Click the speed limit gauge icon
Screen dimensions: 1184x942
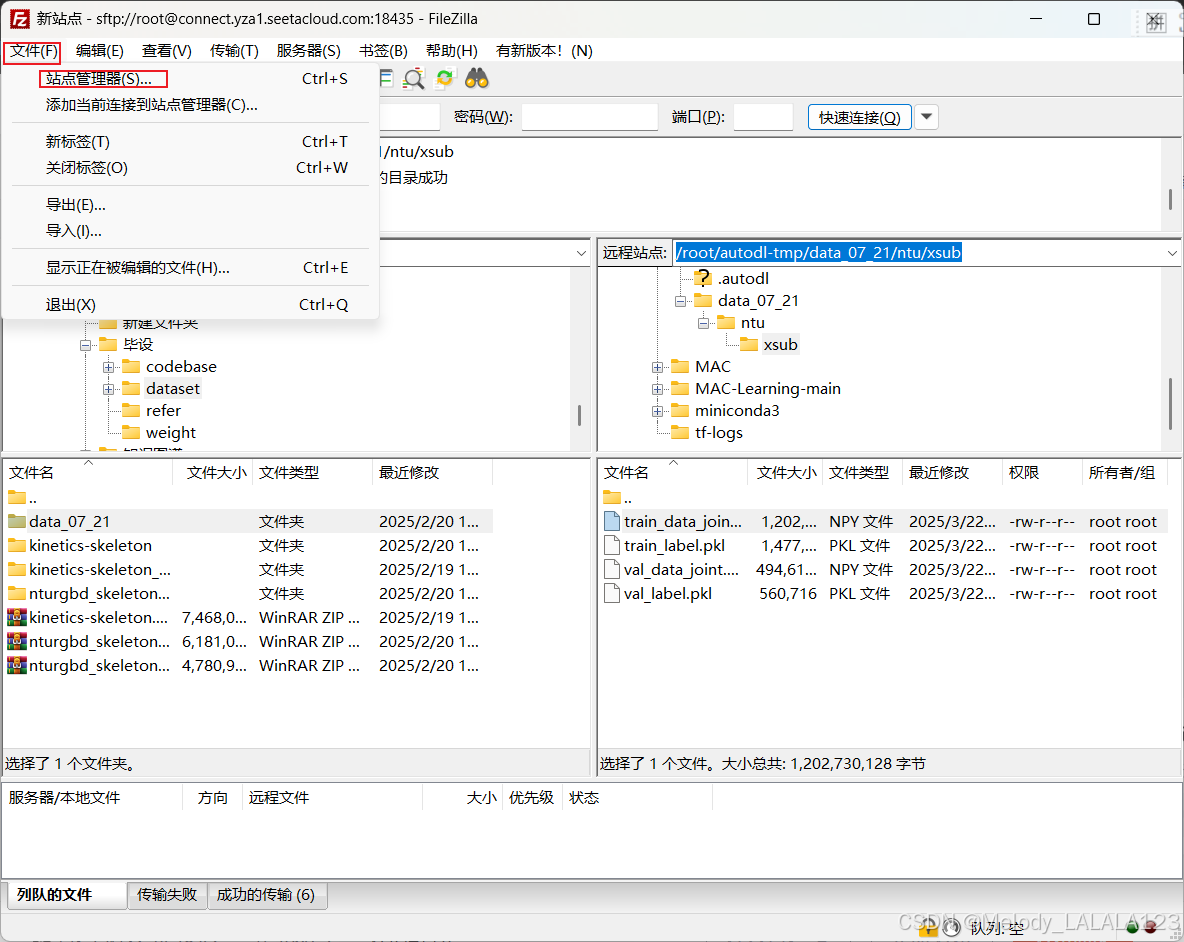click(951, 928)
